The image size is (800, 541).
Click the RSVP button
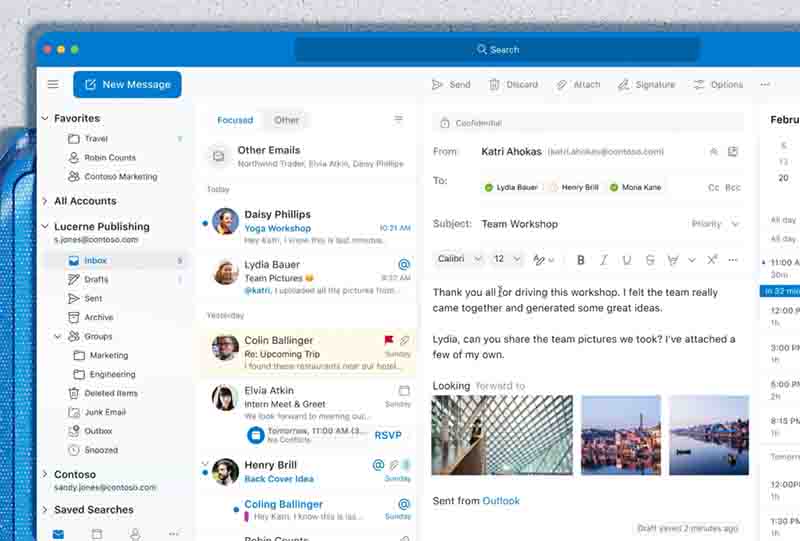(388, 435)
